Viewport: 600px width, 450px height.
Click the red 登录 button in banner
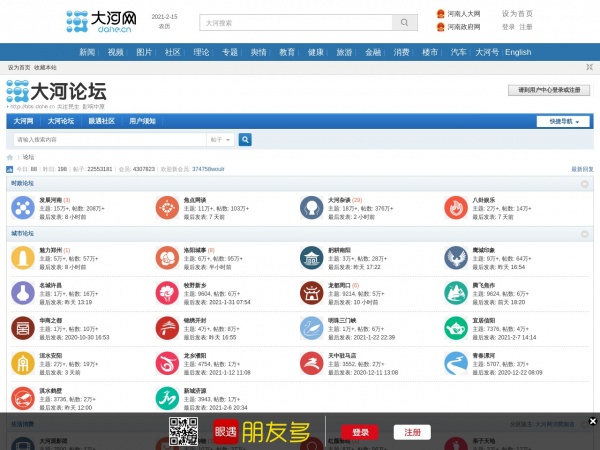pyautogui.click(x=360, y=432)
